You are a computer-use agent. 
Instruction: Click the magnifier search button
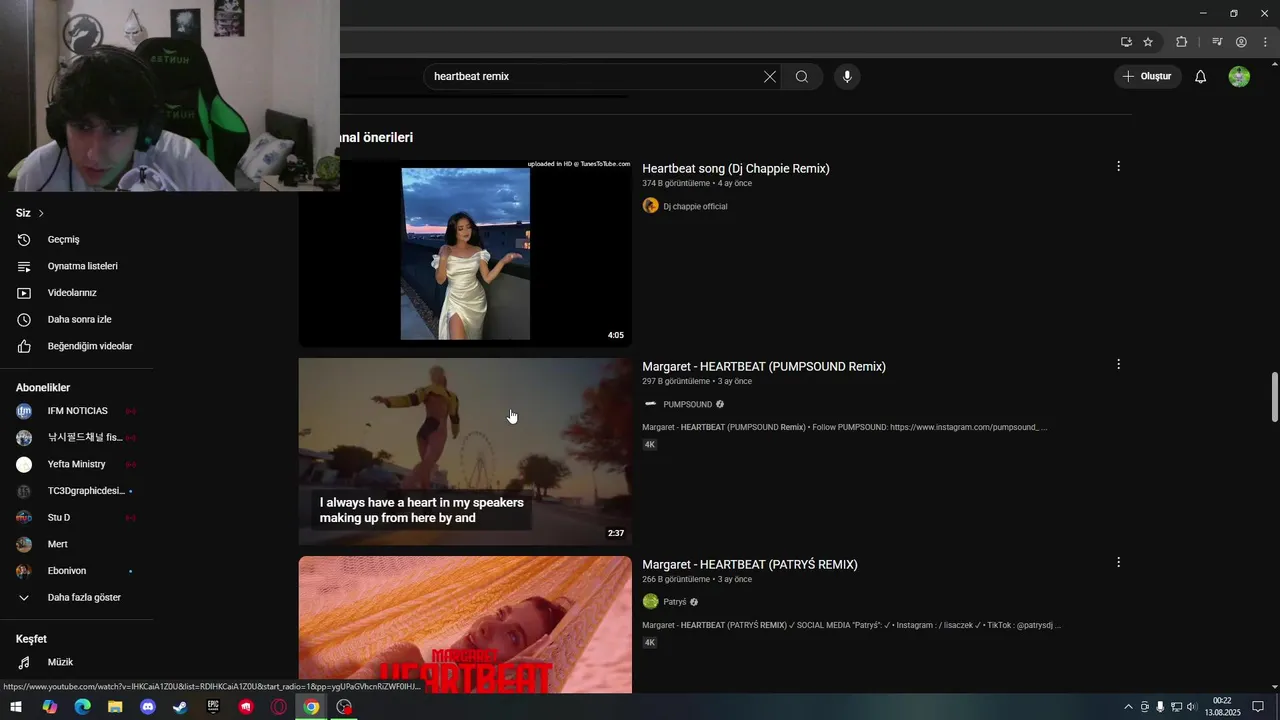801,77
